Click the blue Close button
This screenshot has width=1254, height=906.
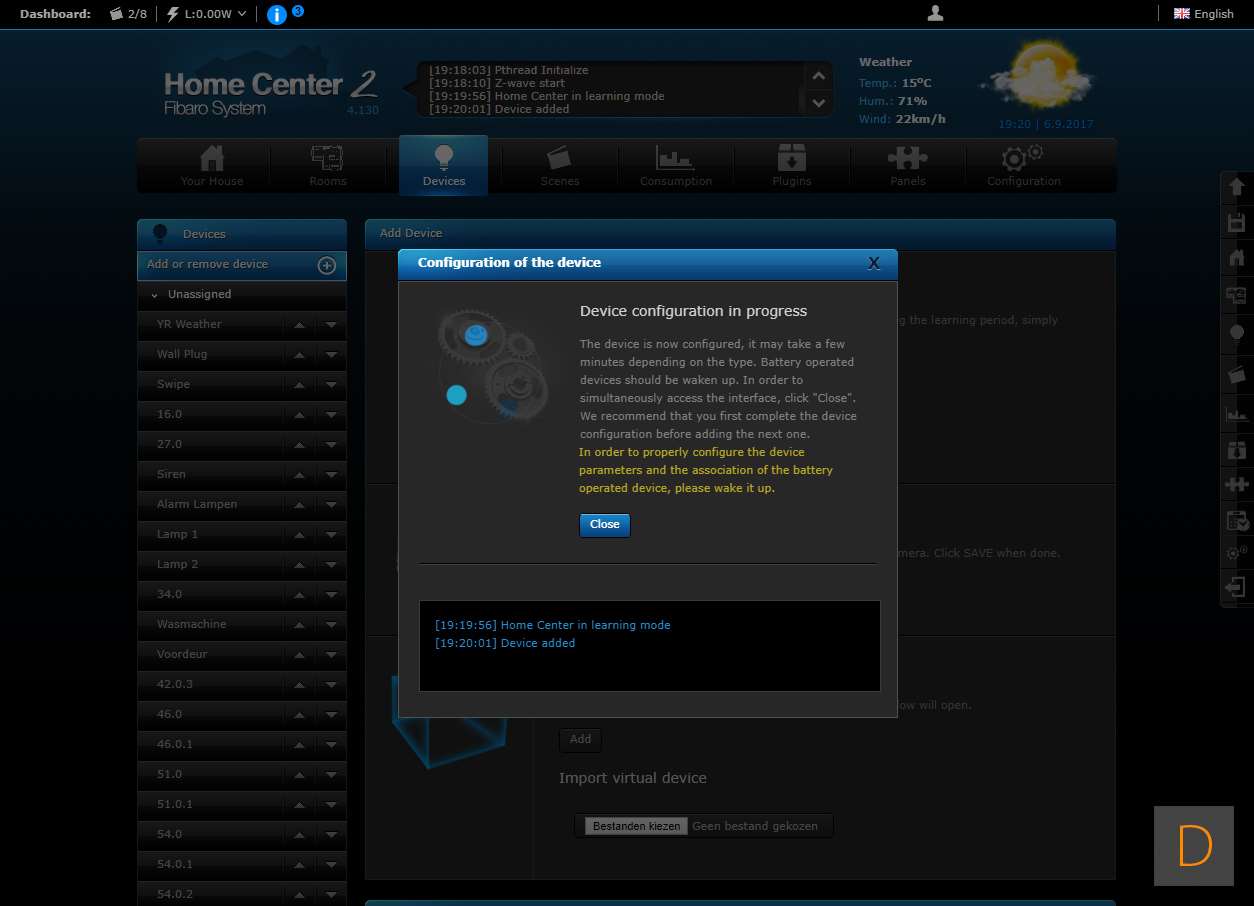point(604,525)
